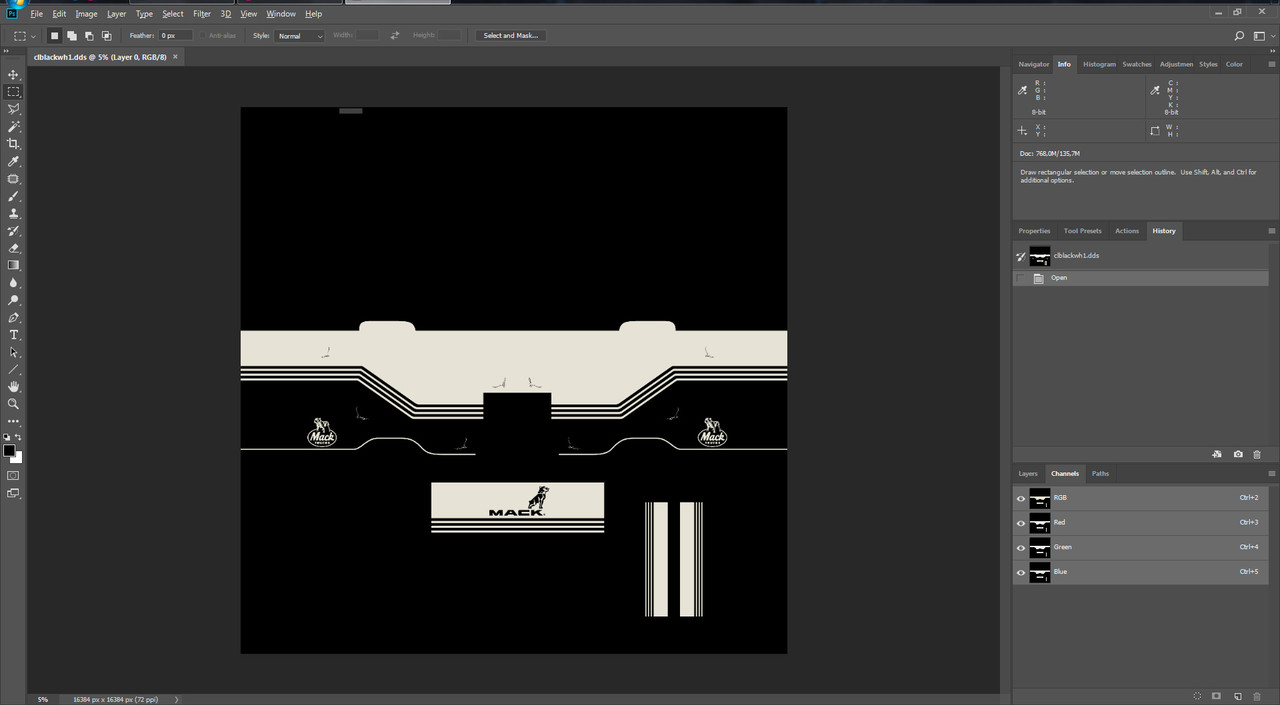Screen dimensions: 1280x705
Task: Select the Rectangular Marquee tool in toolbox
Action: tap(14, 92)
